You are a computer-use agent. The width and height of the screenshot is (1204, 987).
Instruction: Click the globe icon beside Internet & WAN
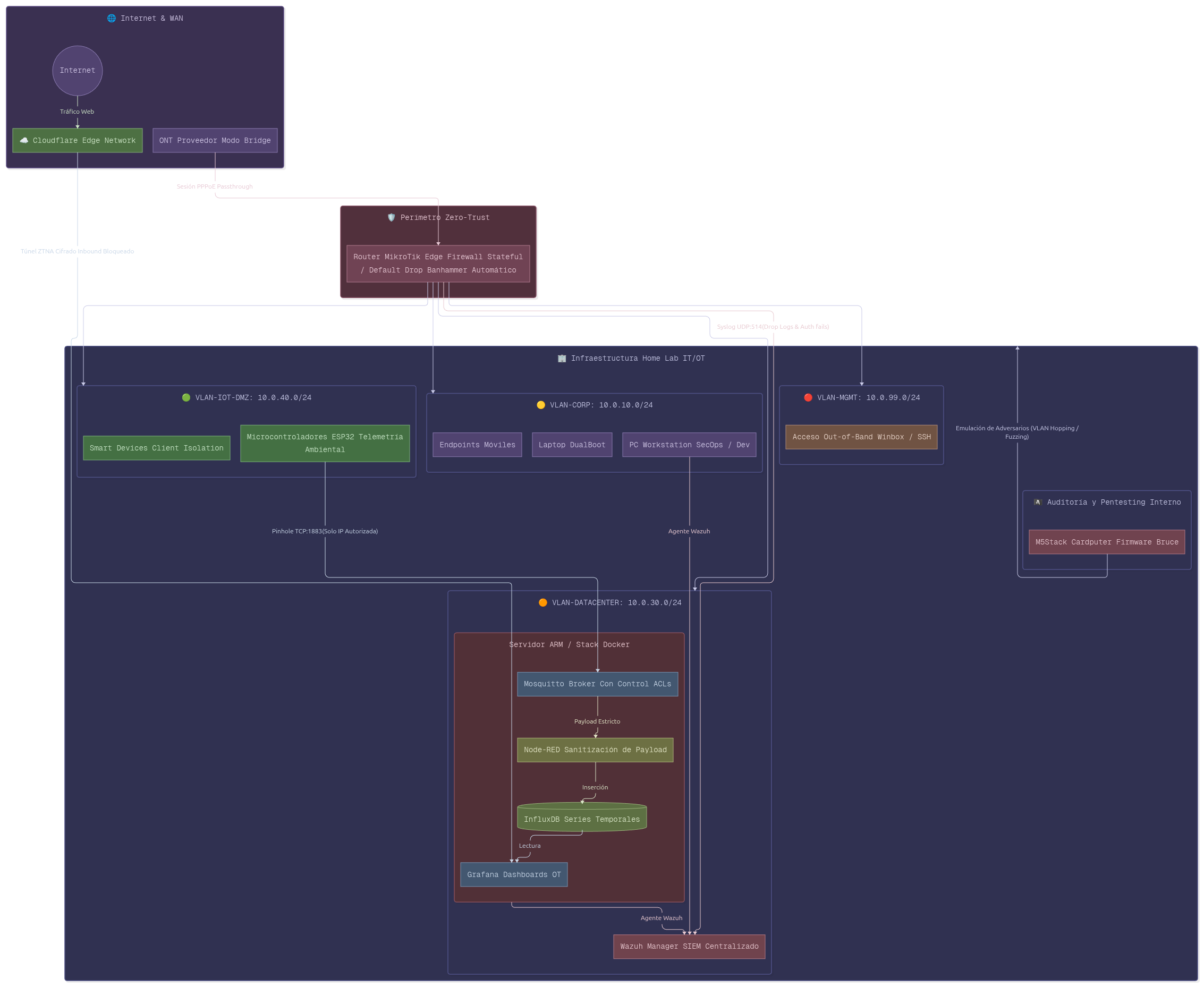click(x=112, y=18)
